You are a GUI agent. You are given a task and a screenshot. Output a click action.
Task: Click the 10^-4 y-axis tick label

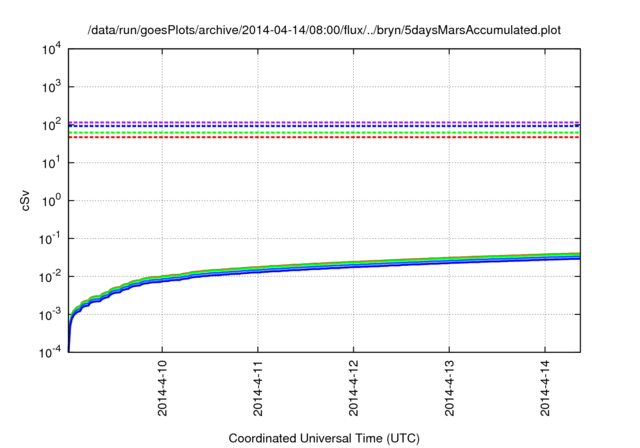point(49,352)
